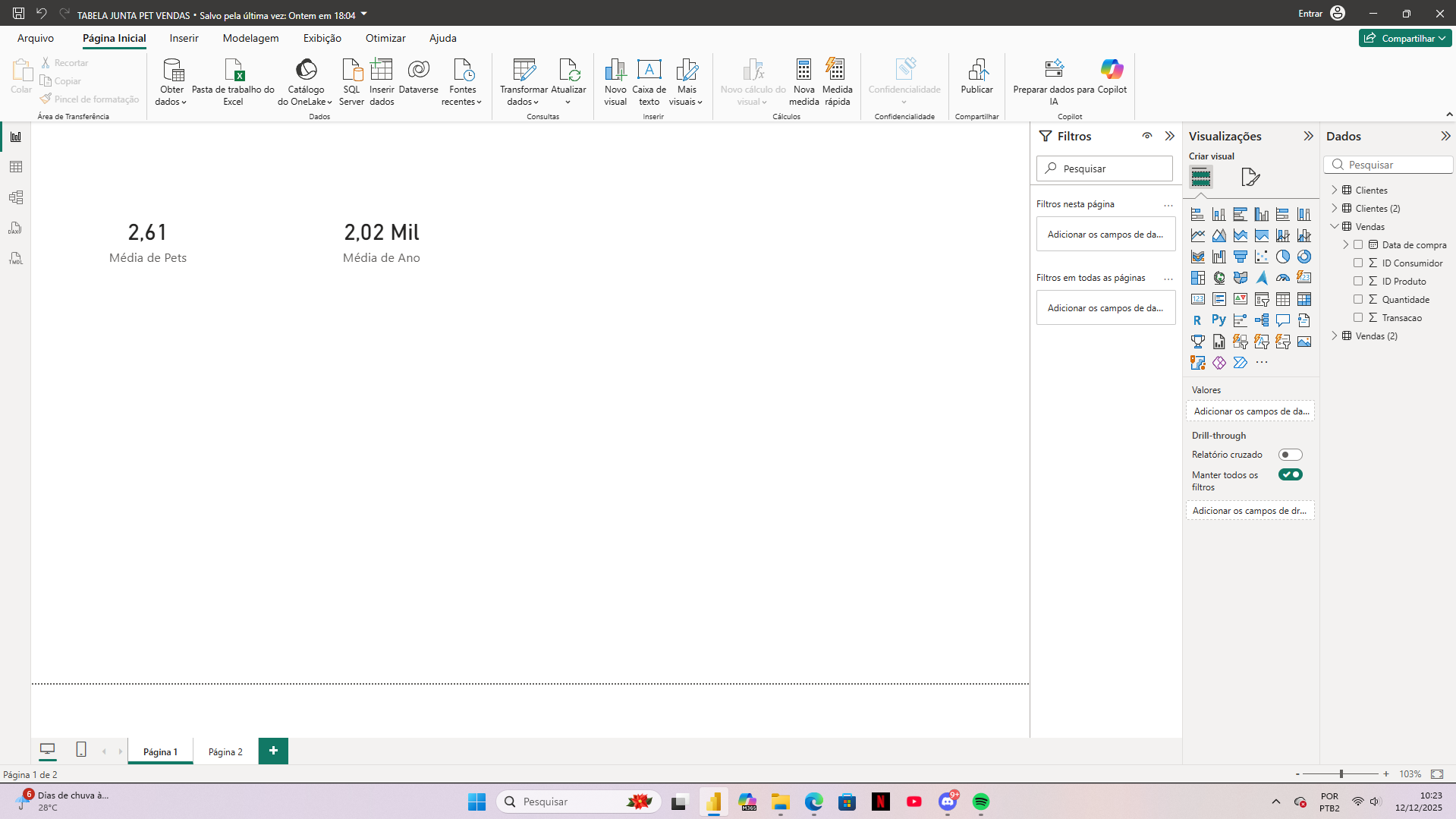1456x819 pixels.
Task: Choose the decomposition tree visual
Action: pyautogui.click(x=1261, y=320)
